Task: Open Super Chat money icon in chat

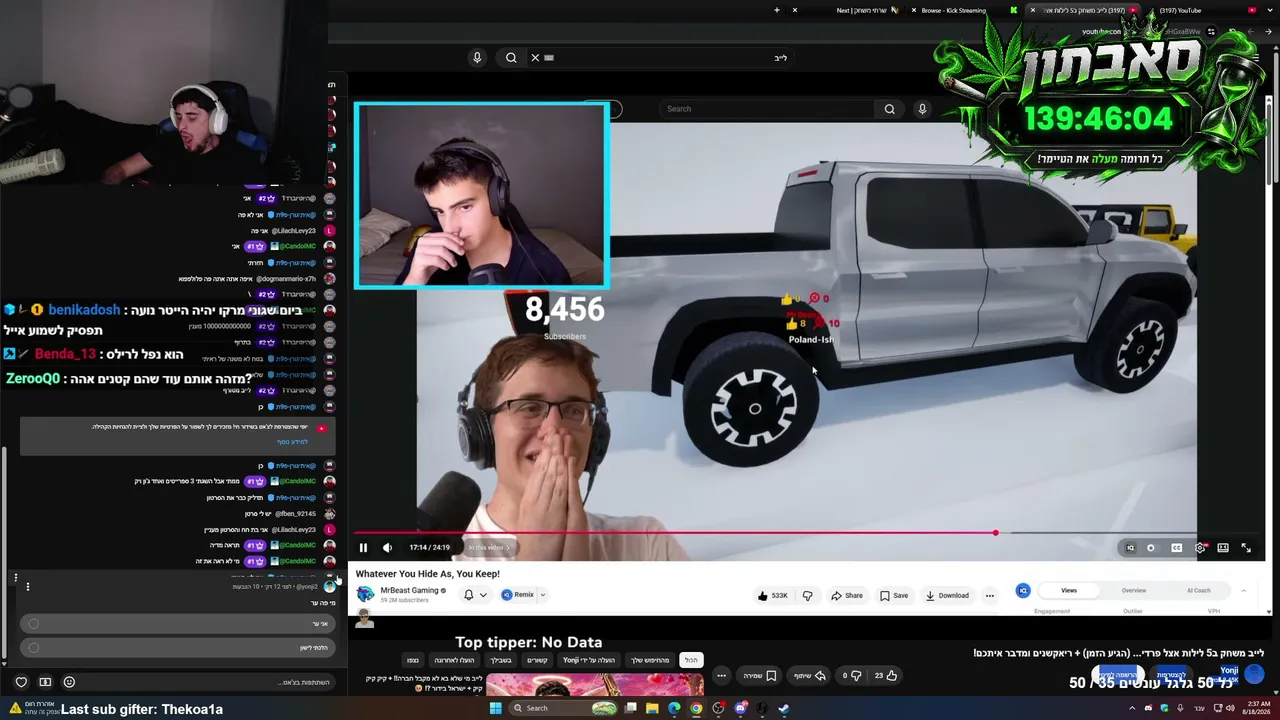Action: (45, 682)
